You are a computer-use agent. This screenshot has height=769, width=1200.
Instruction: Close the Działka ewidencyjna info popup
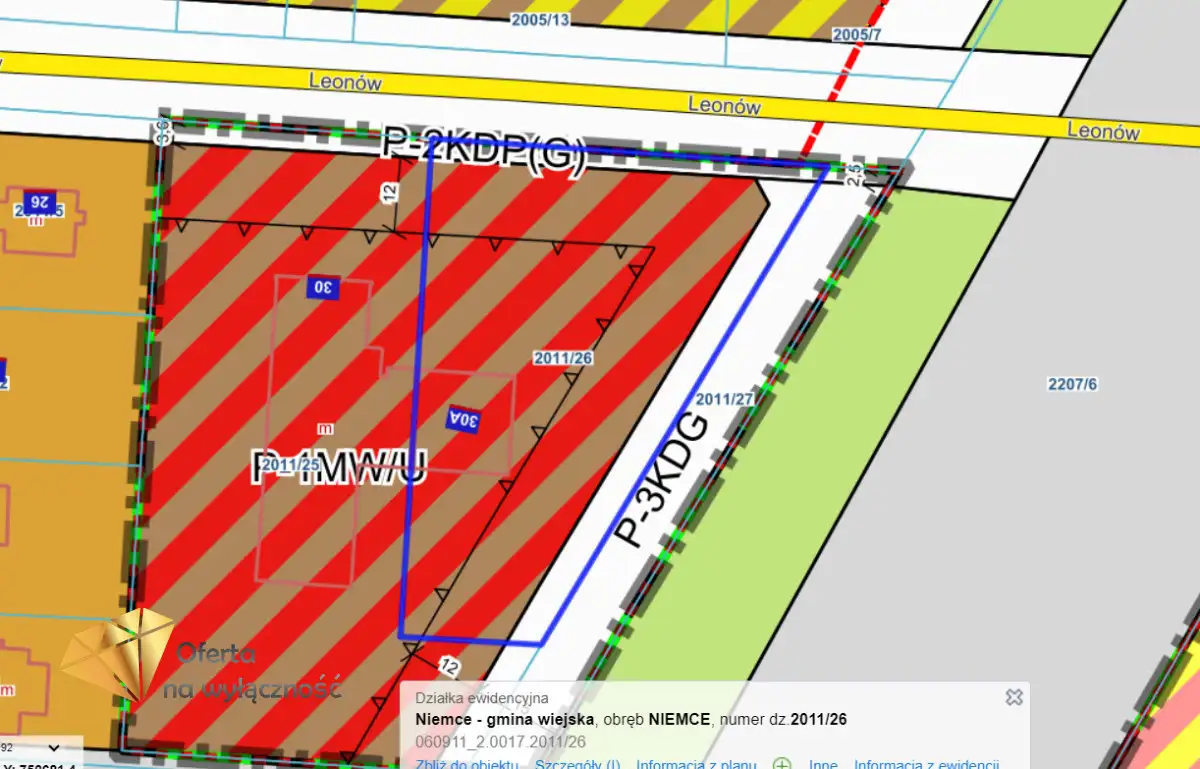point(1014,697)
